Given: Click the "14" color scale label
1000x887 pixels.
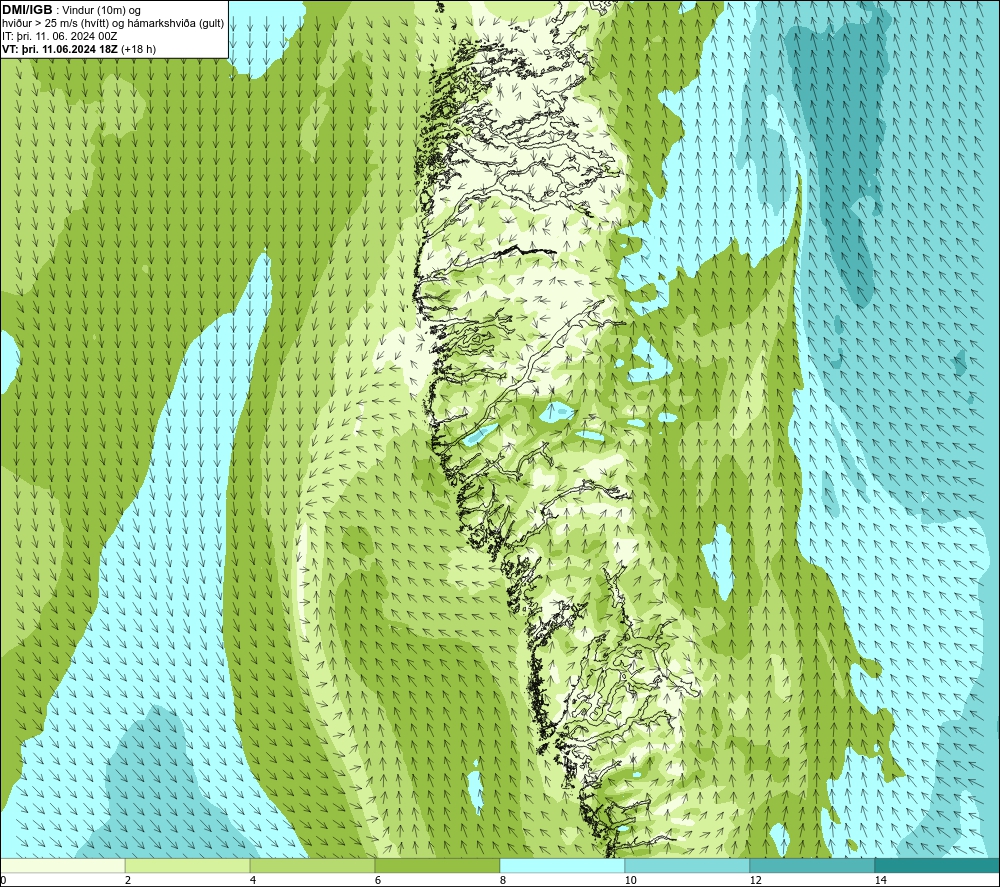Looking at the screenshot, I should pos(880,881).
